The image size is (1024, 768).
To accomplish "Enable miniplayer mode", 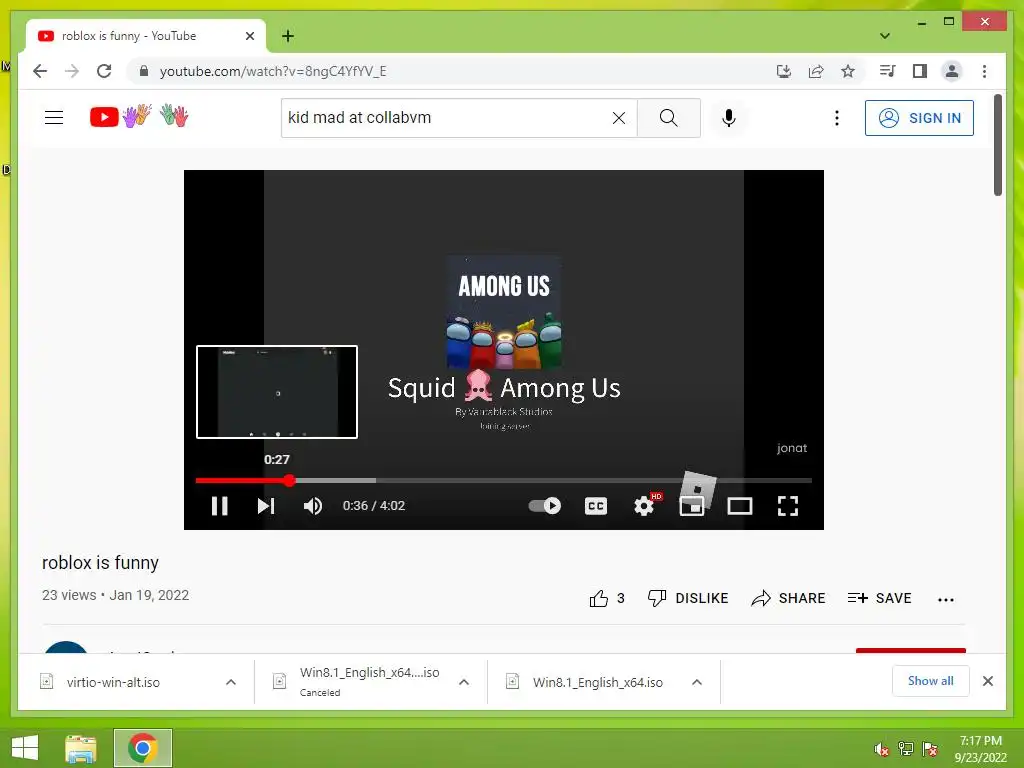I will [692, 506].
